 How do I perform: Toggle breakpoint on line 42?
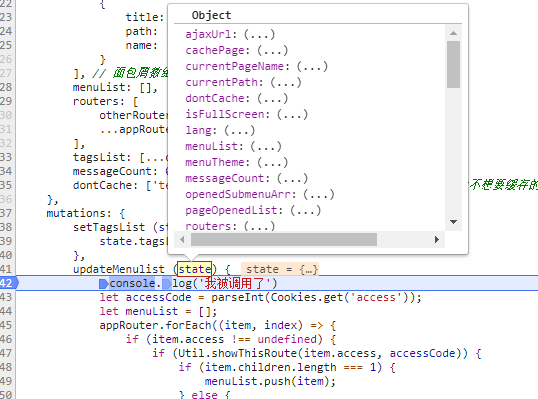(8, 283)
